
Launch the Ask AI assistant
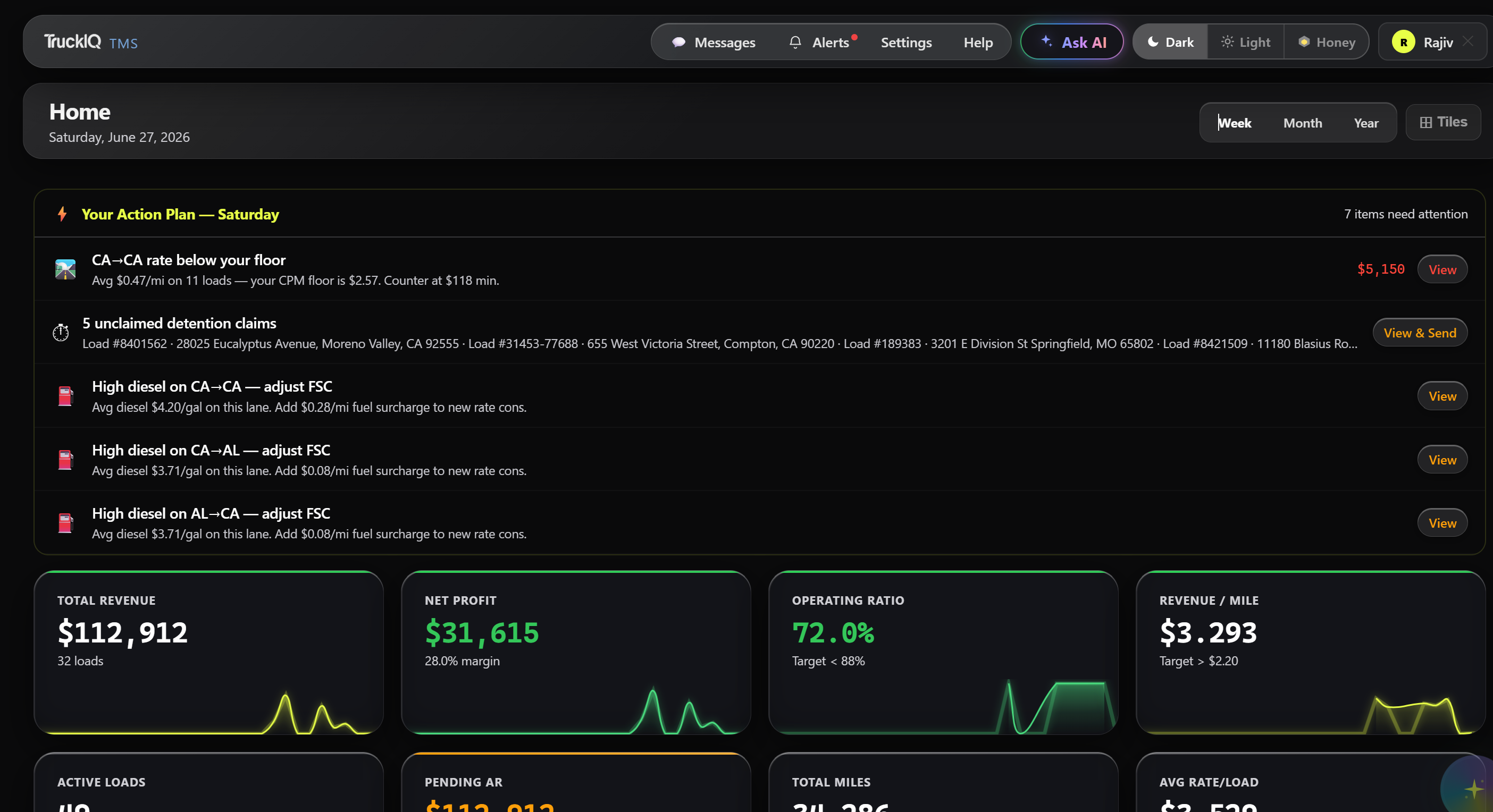[x=1072, y=41]
